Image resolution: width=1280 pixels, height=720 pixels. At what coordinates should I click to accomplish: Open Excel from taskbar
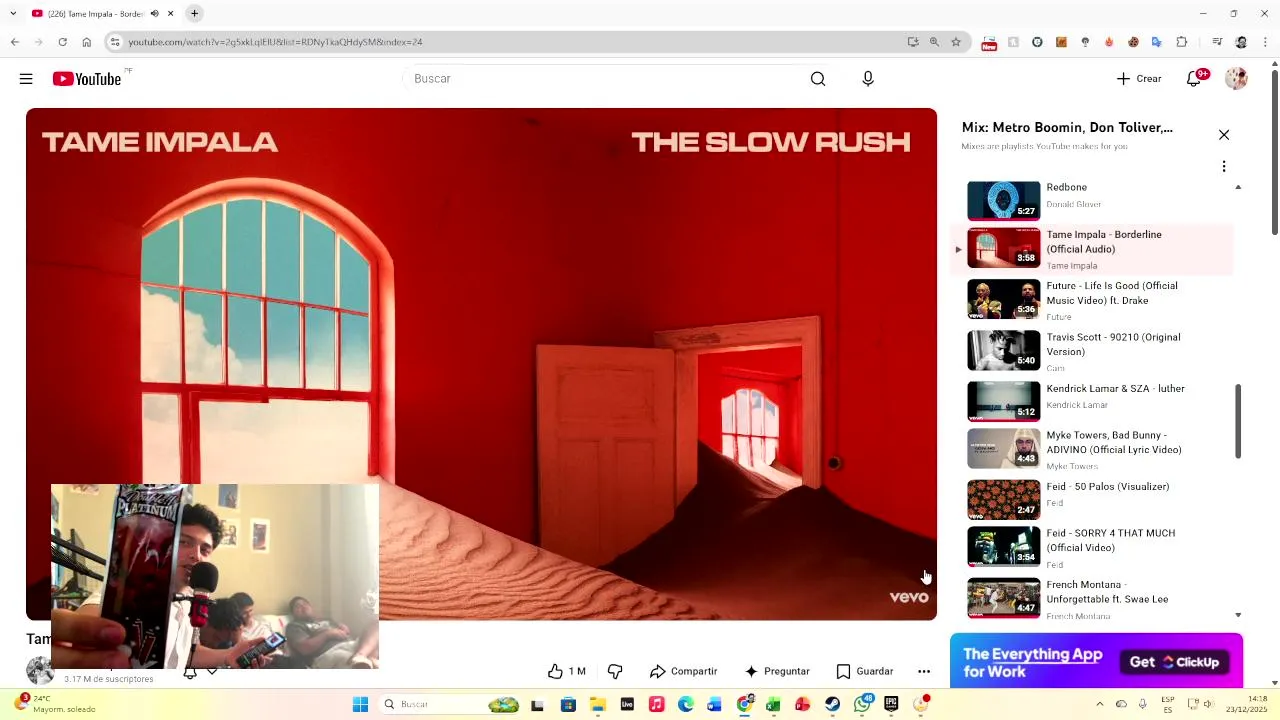coord(772,704)
